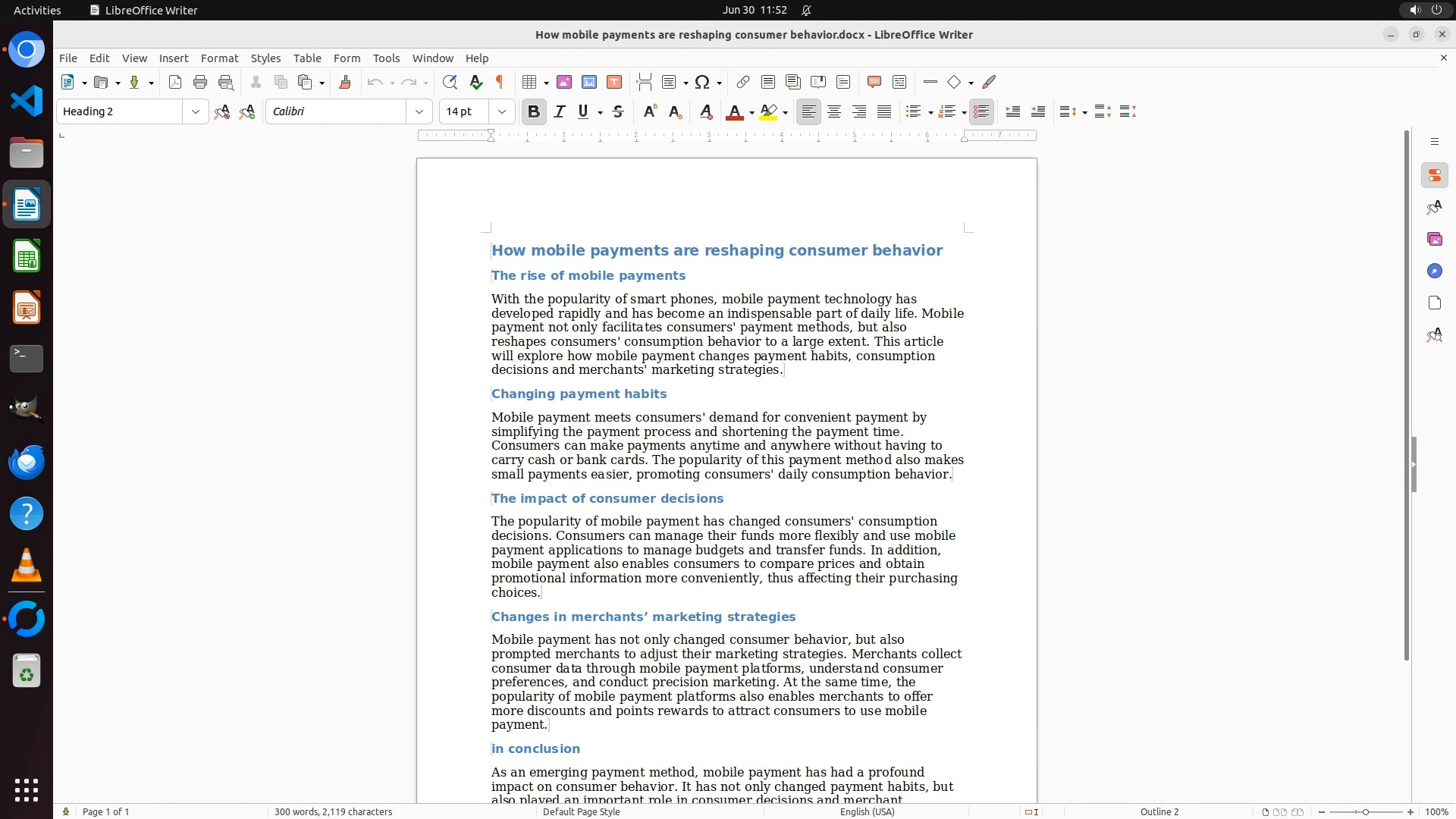Click the Clone Formatting paintbrush icon

coord(345,83)
